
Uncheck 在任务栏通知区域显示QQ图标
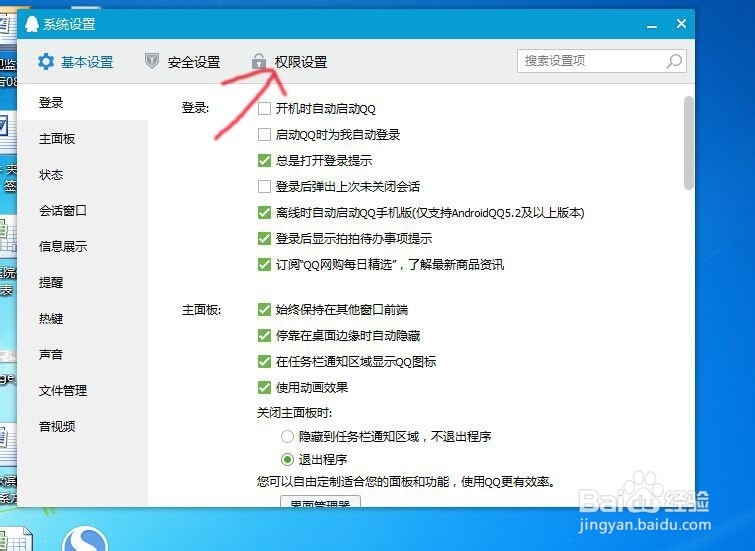(x=264, y=361)
